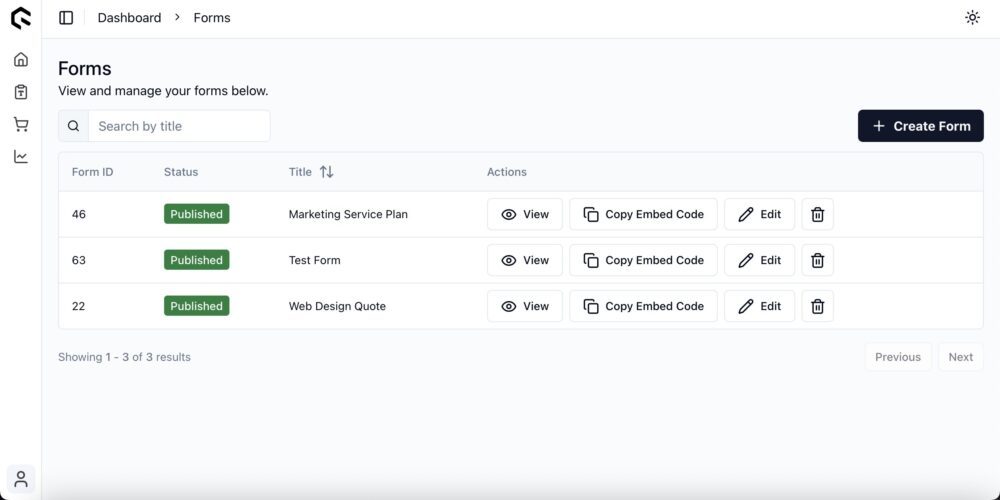View the Web Design Quote form
Screen dimensions: 1000x500
click(525, 306)
